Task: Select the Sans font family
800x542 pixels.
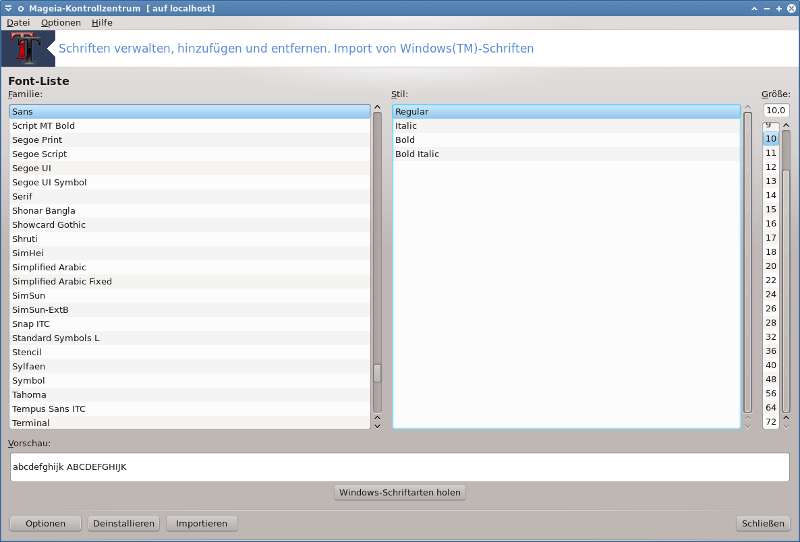Action: click(x=190, y=111)
